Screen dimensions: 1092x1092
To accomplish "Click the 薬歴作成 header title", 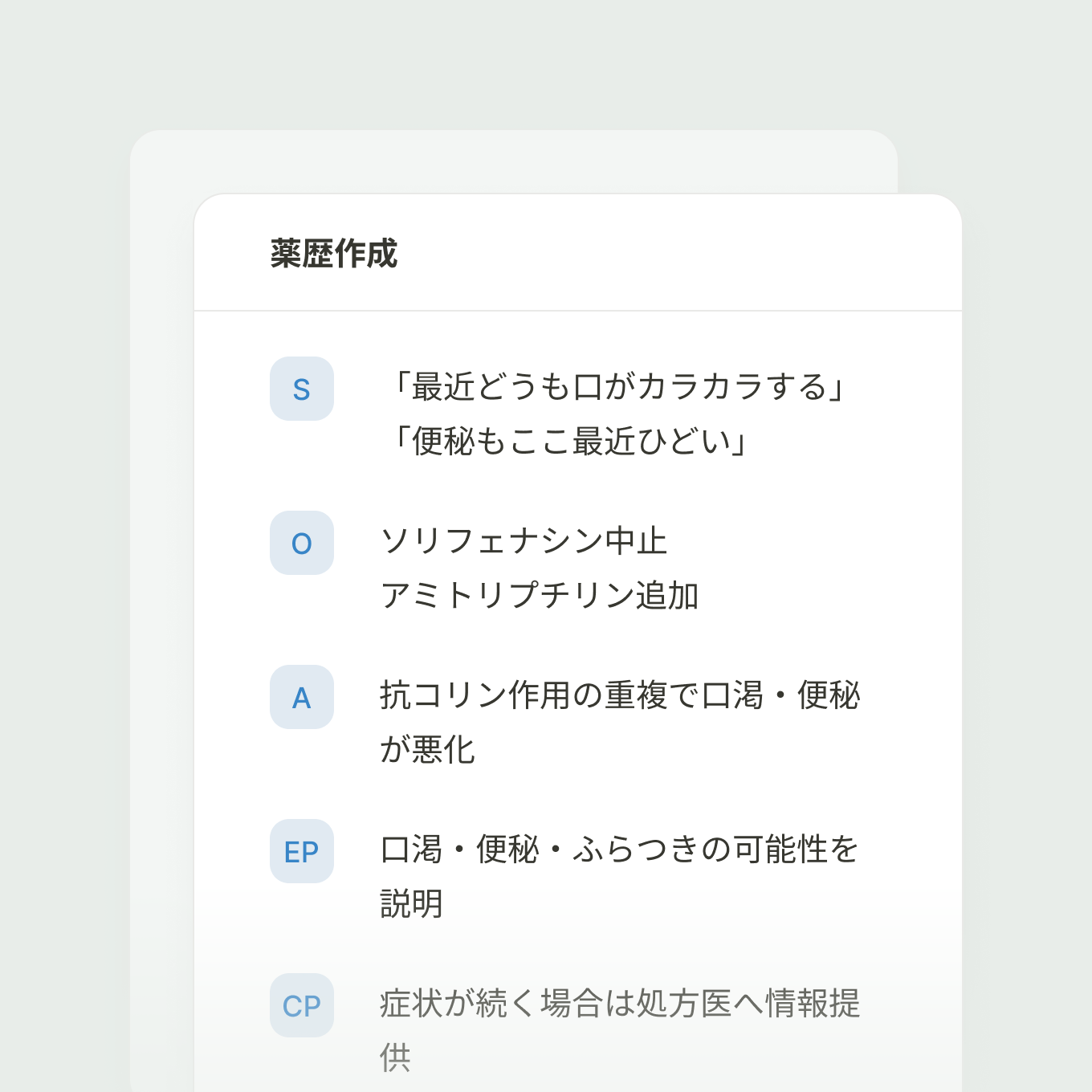I will [334, 254].
